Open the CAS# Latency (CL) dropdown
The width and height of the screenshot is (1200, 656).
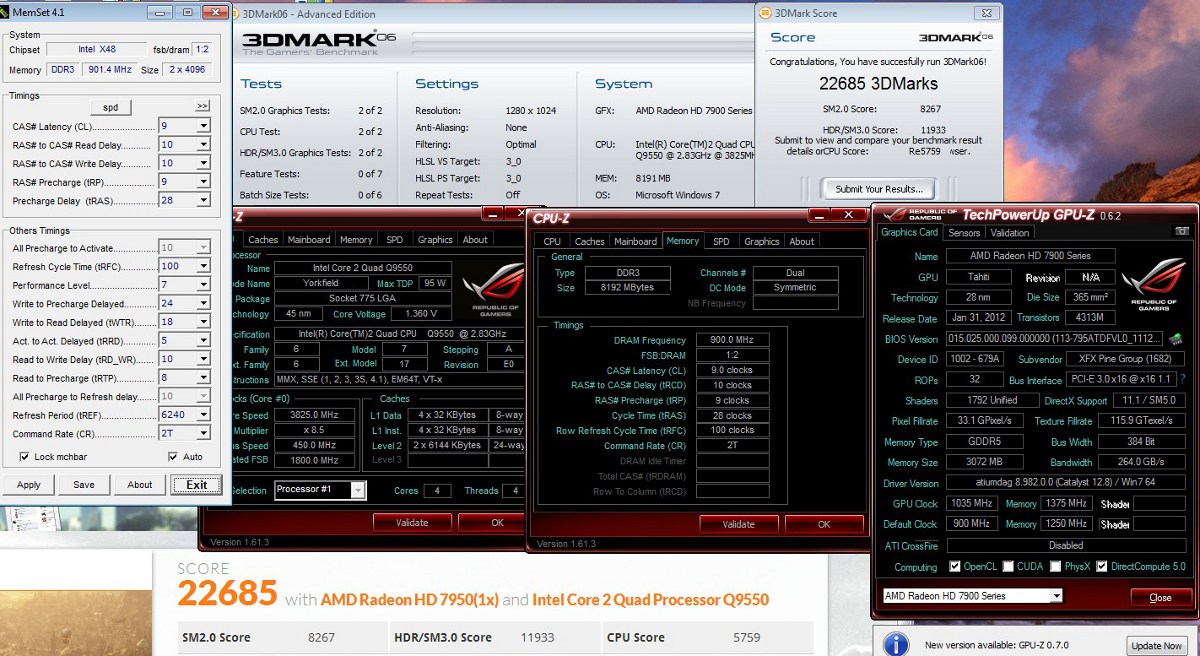click(203, 126)
